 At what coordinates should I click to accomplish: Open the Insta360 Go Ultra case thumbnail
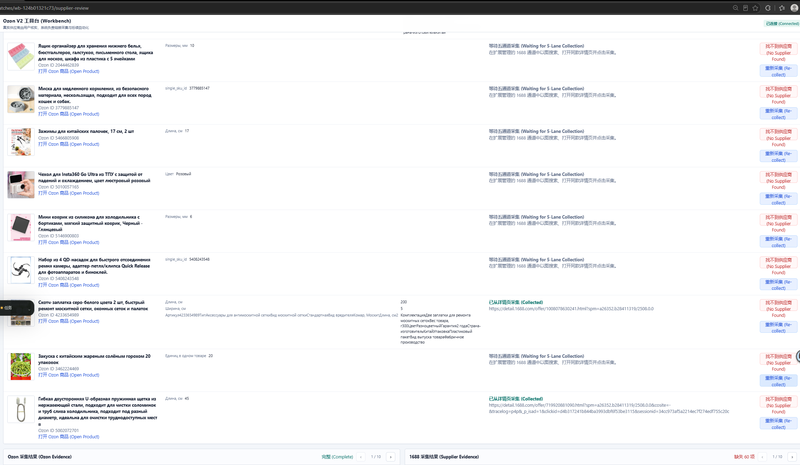point(21,185)
